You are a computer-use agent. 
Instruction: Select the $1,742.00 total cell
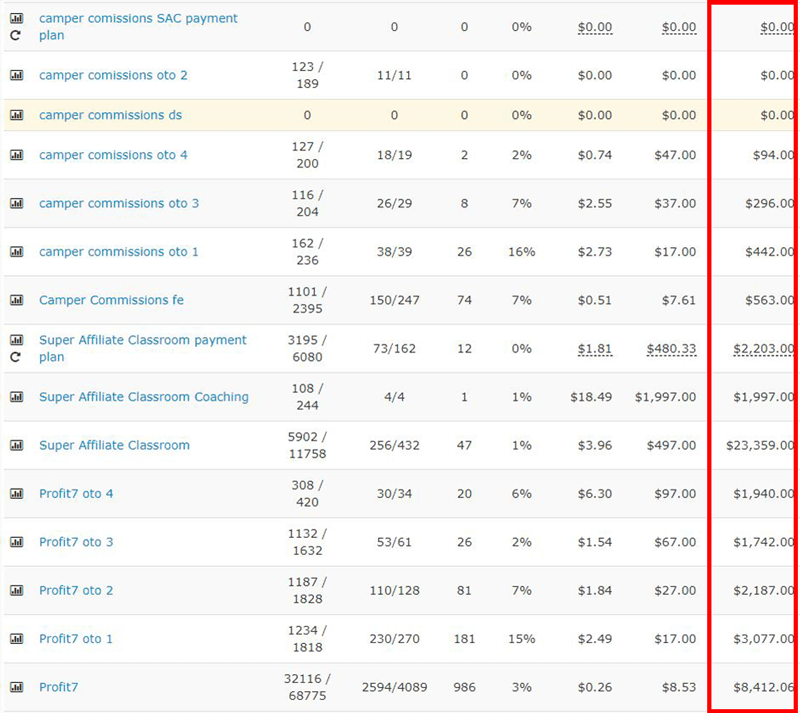(x=764, y=542)
